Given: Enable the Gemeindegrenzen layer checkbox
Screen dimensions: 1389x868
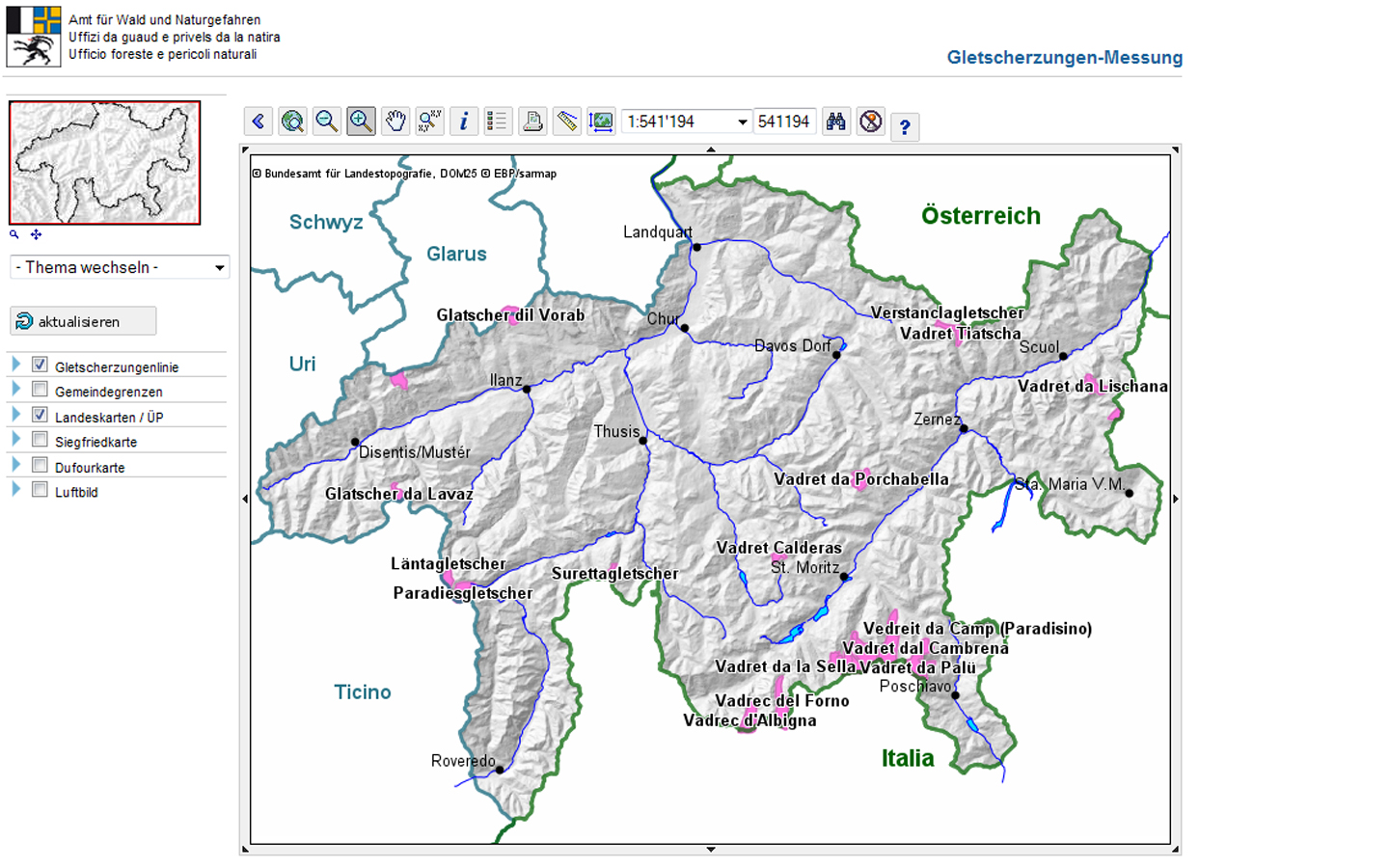Looking at the screenshot, I should tap(40, 390).
